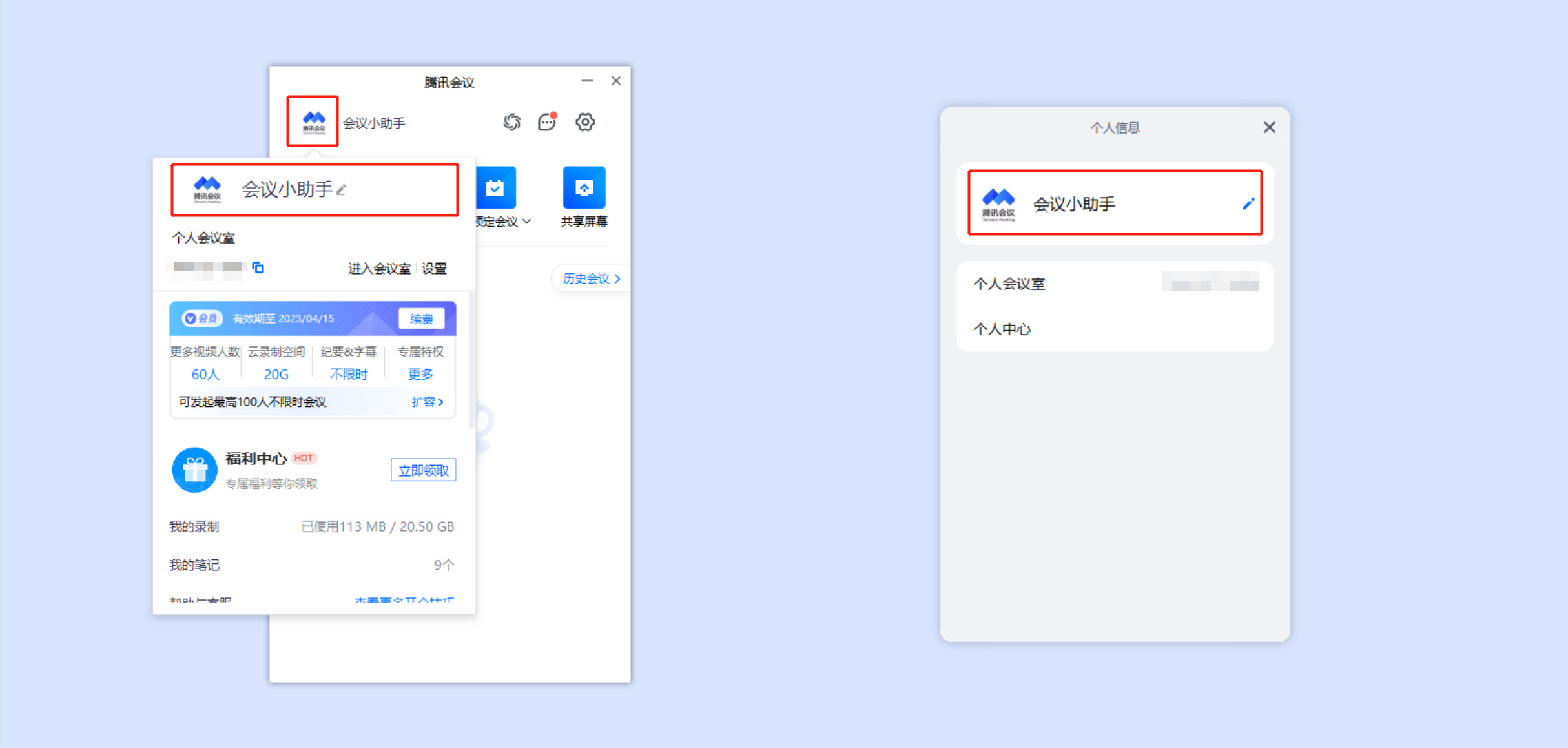Open the settings gear icon
The width and height of the screenshot is (1568, 748).
(x=585, y=121)
